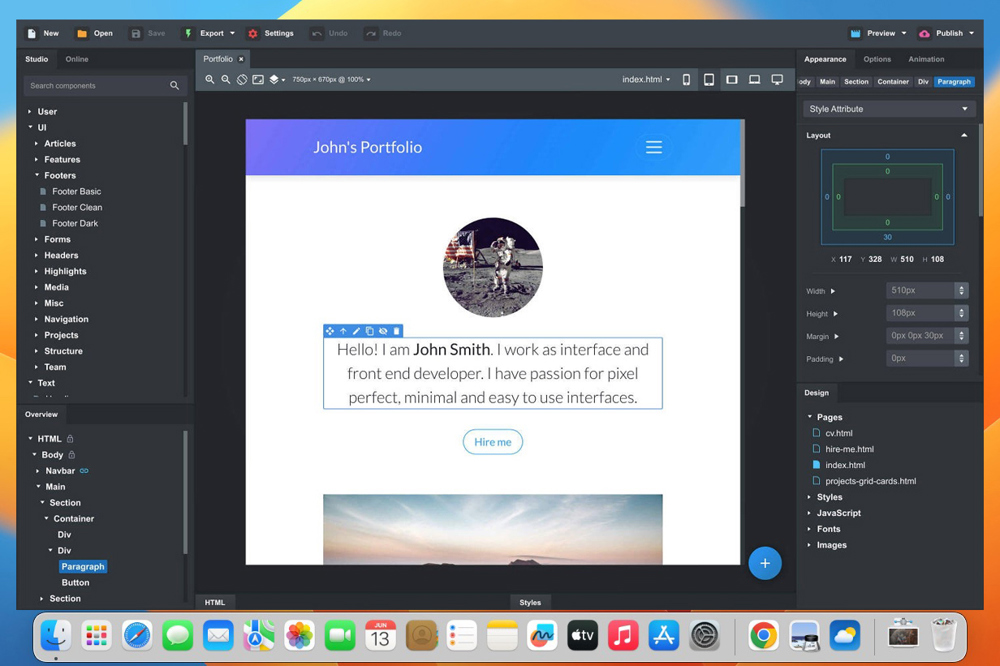Open a design with the Open folder icon
Screen dimensions: 1000x666
[82, 33]
